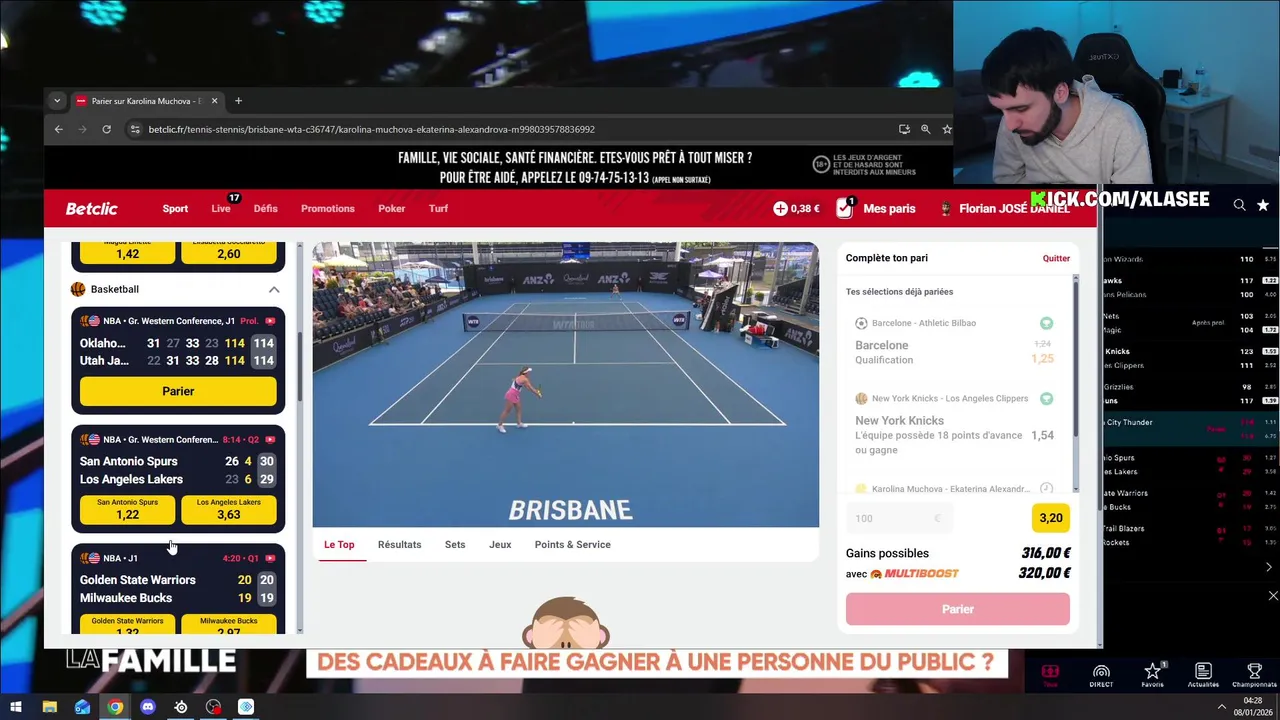1280x720 pixels.
Task: Click the Betclic logo
Action: tap(91, 208)
